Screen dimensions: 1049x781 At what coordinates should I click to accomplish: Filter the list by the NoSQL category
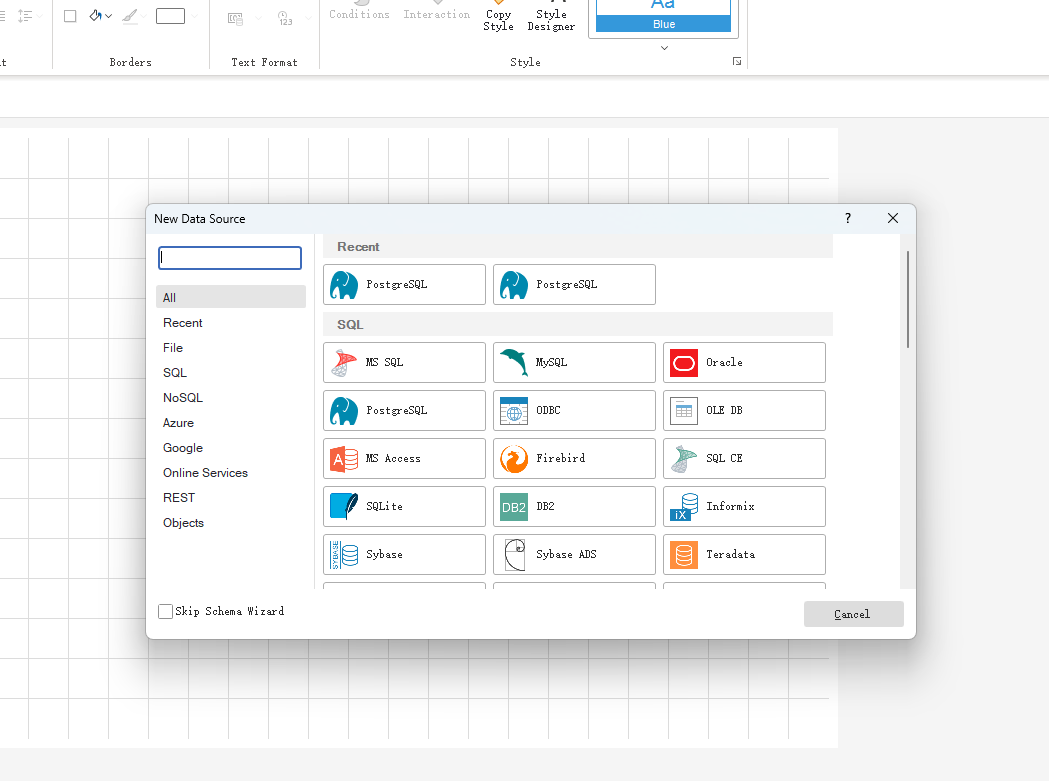click(x=183, y=398)
